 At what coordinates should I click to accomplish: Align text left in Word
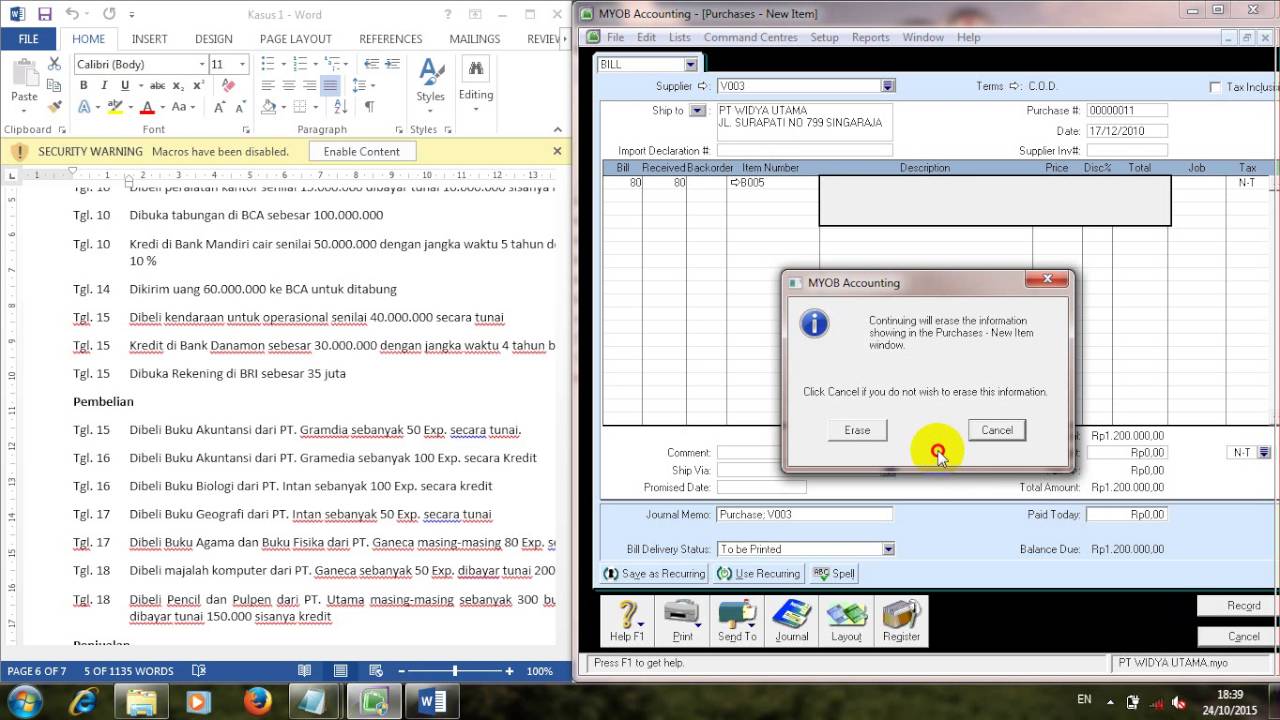tap(268, 86)
